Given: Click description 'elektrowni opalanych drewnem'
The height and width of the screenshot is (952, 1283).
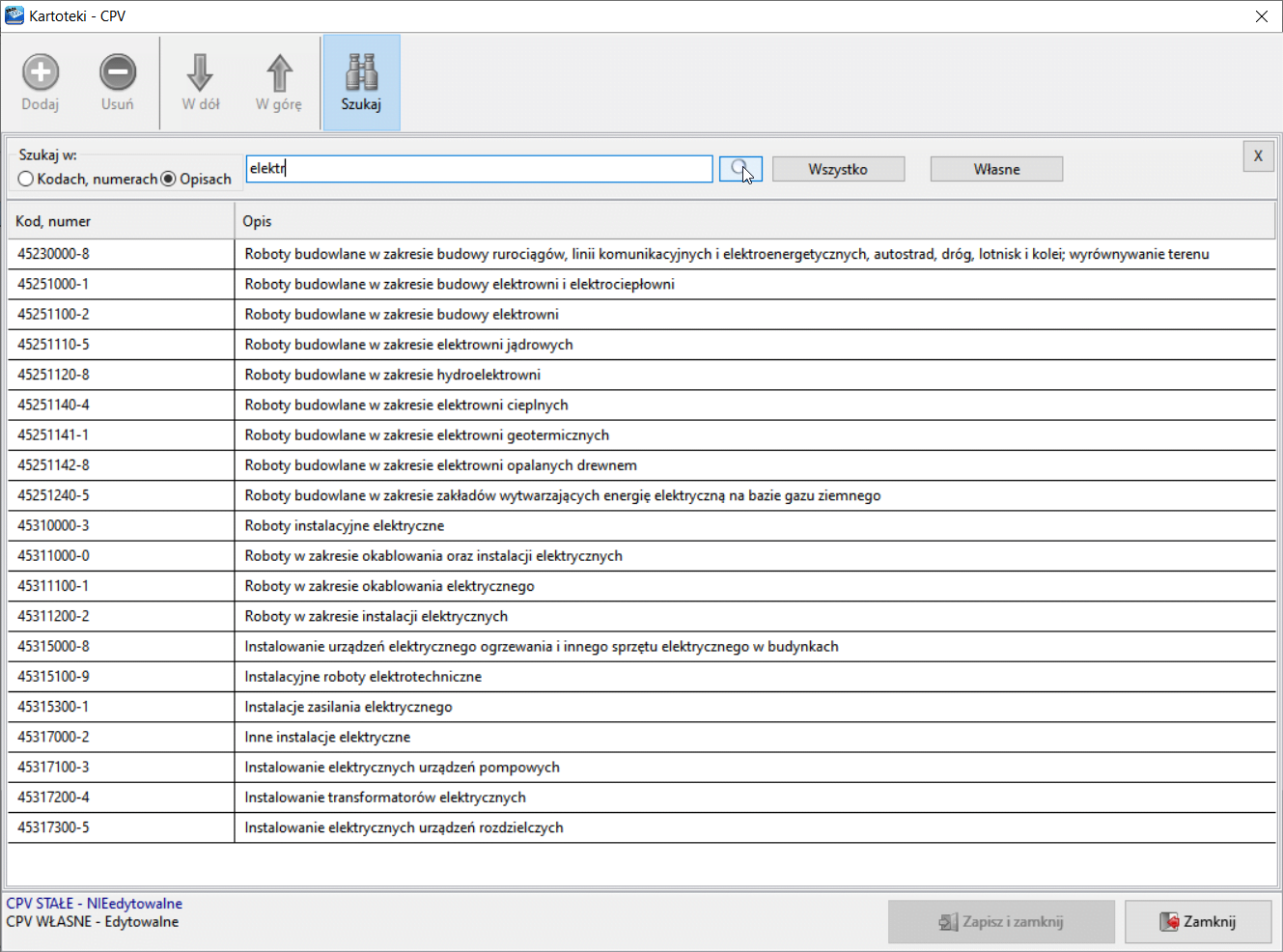Looking at the screenshot, I should [755, 465].
